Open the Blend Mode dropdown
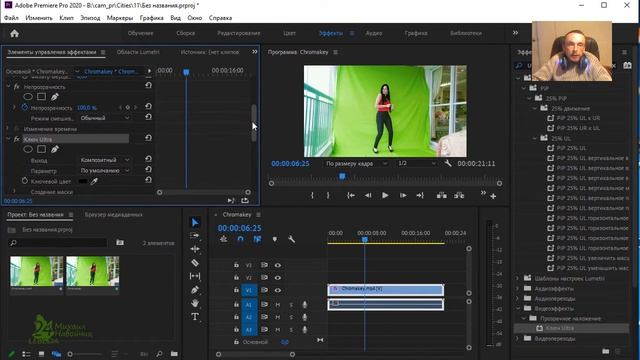 [105, 118]
